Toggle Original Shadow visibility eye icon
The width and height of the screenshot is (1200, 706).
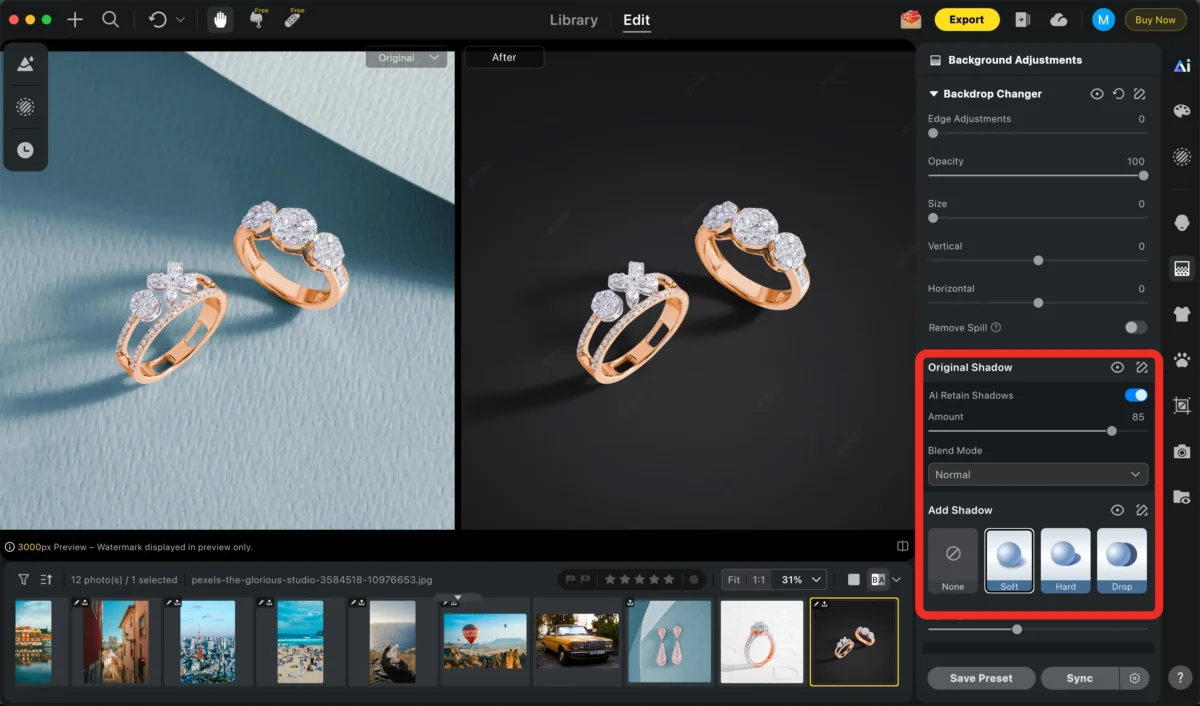click(x=1117, y=368)
